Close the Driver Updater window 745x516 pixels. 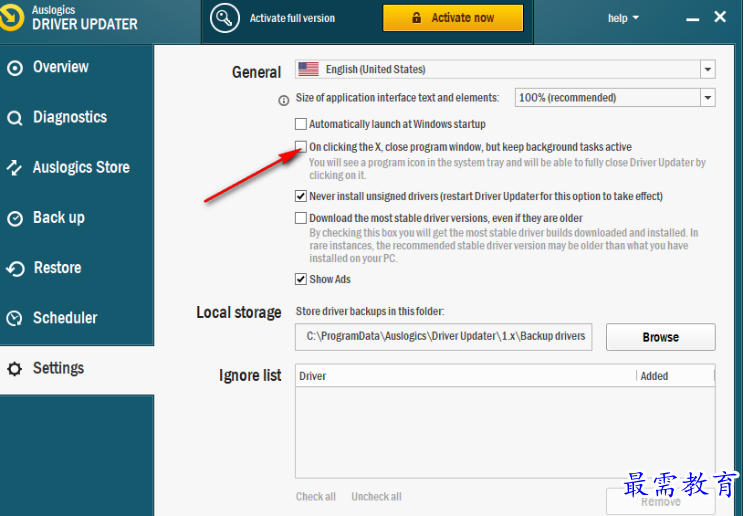pyautogui.click(x=720, y=17)
